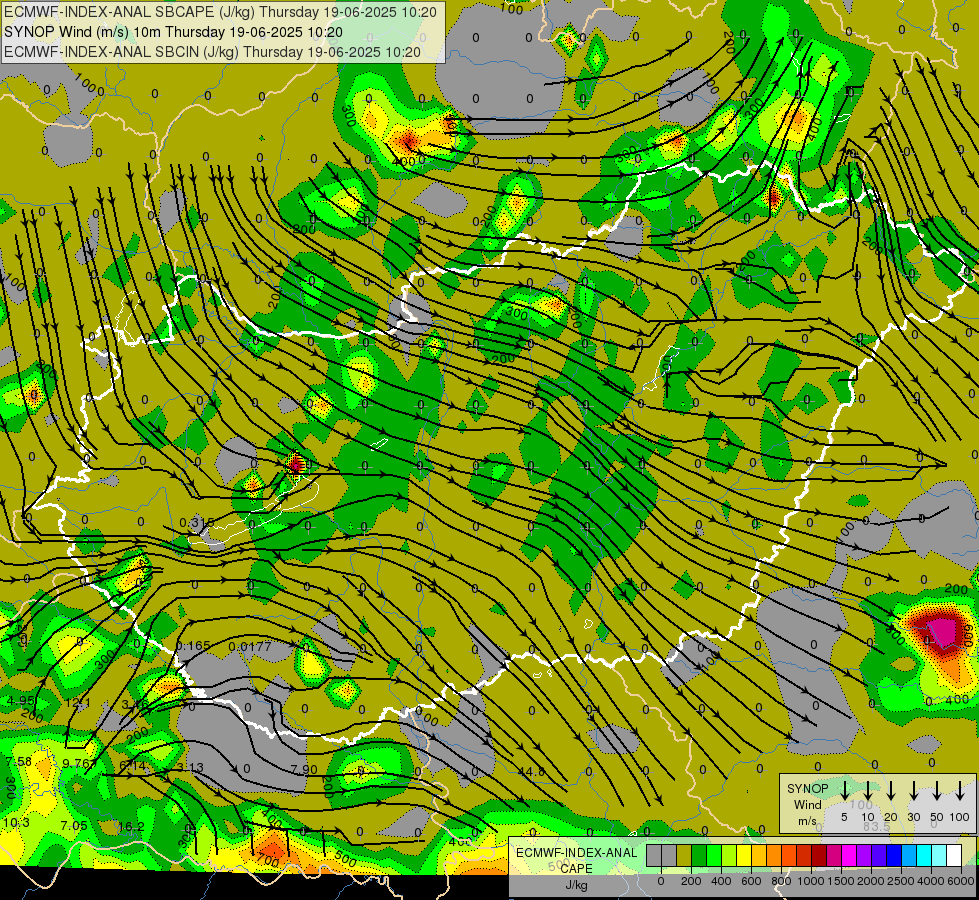This screenshot has height=900, width=979.
Task: Click the 0.165 value on the map
Action: click(x=193, y=645)
